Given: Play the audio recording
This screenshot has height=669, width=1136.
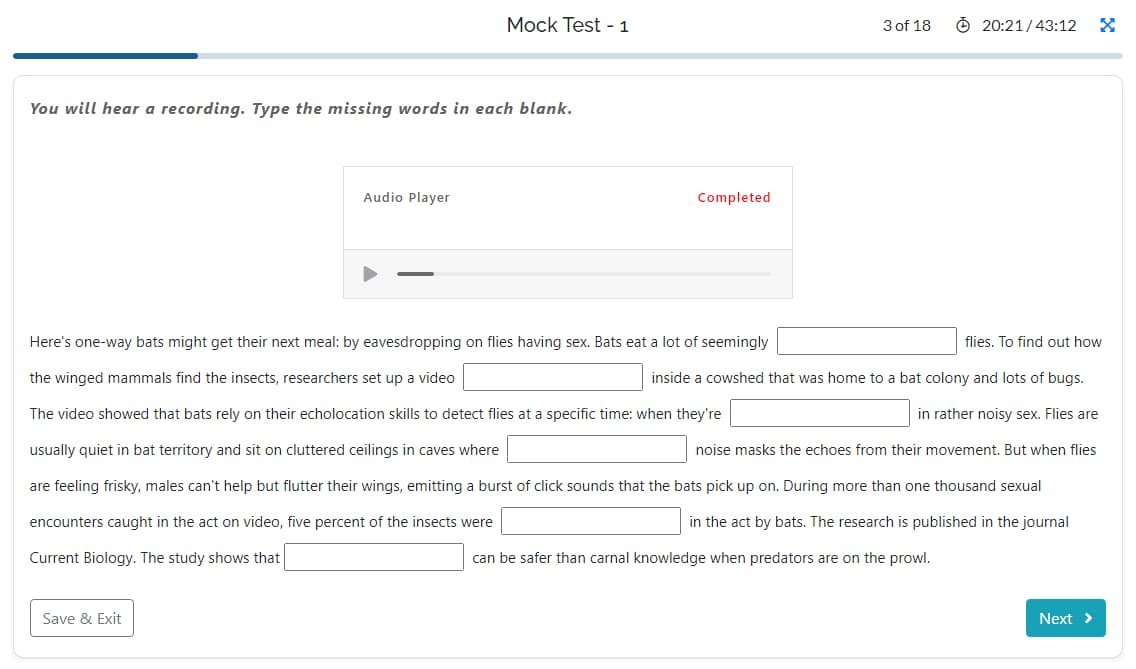Looking at the screenshot, I should coord(370,273).
